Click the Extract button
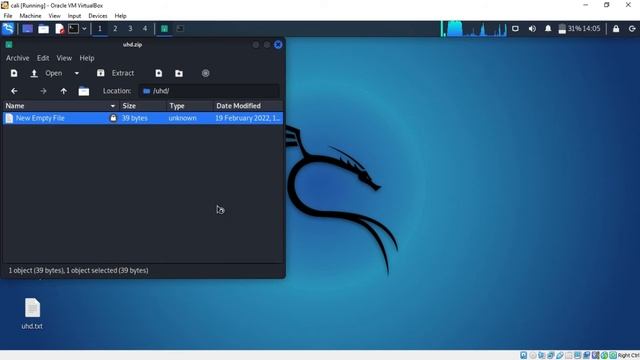Image resolution: width=640 pixels, height=360 pixels. point(116,73)
